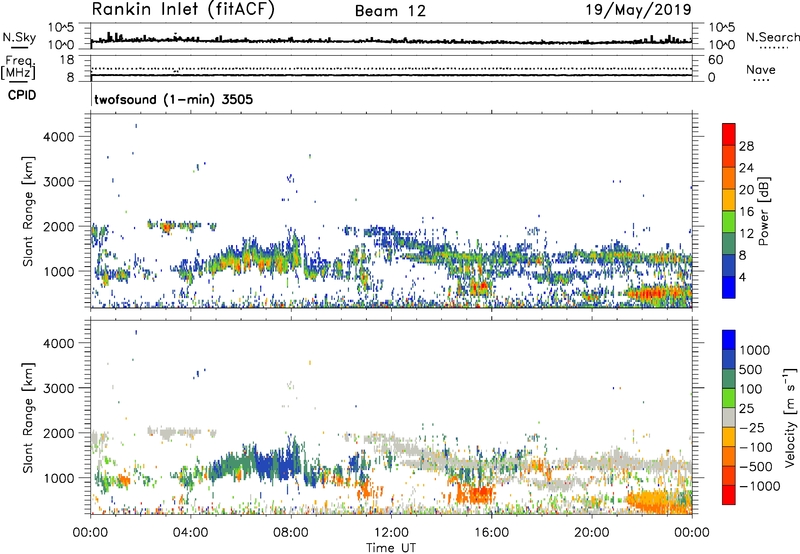This screenshot has height=554, width=800.
Task: Click the "Beam 12" heading
Action: click(x=390, y=11)
